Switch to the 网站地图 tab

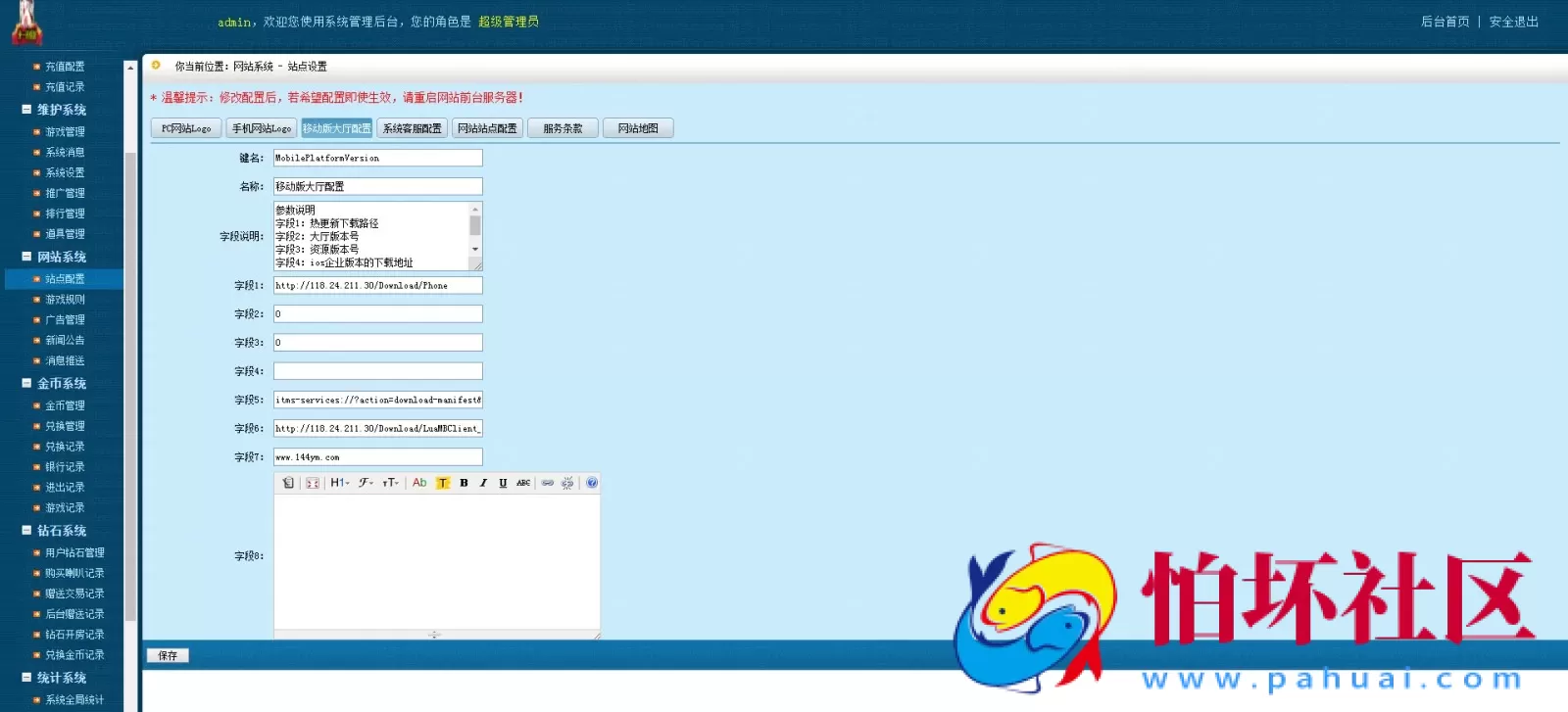638,128
